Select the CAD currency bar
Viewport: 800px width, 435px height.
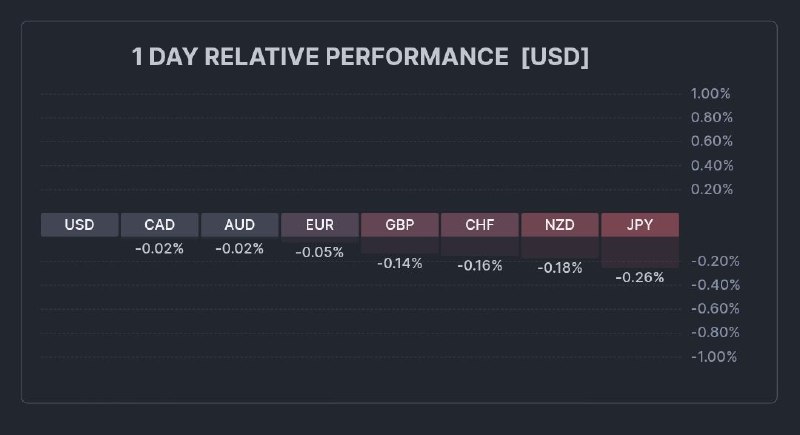coord(160,225)
